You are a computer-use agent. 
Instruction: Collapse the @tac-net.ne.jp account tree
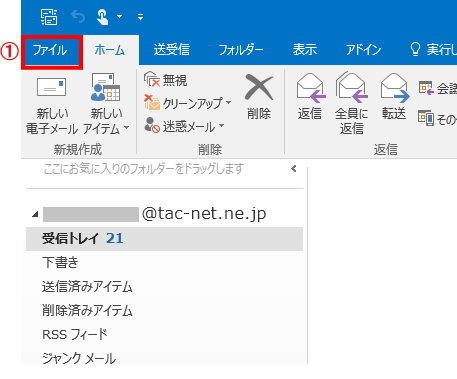click(35, 214)
